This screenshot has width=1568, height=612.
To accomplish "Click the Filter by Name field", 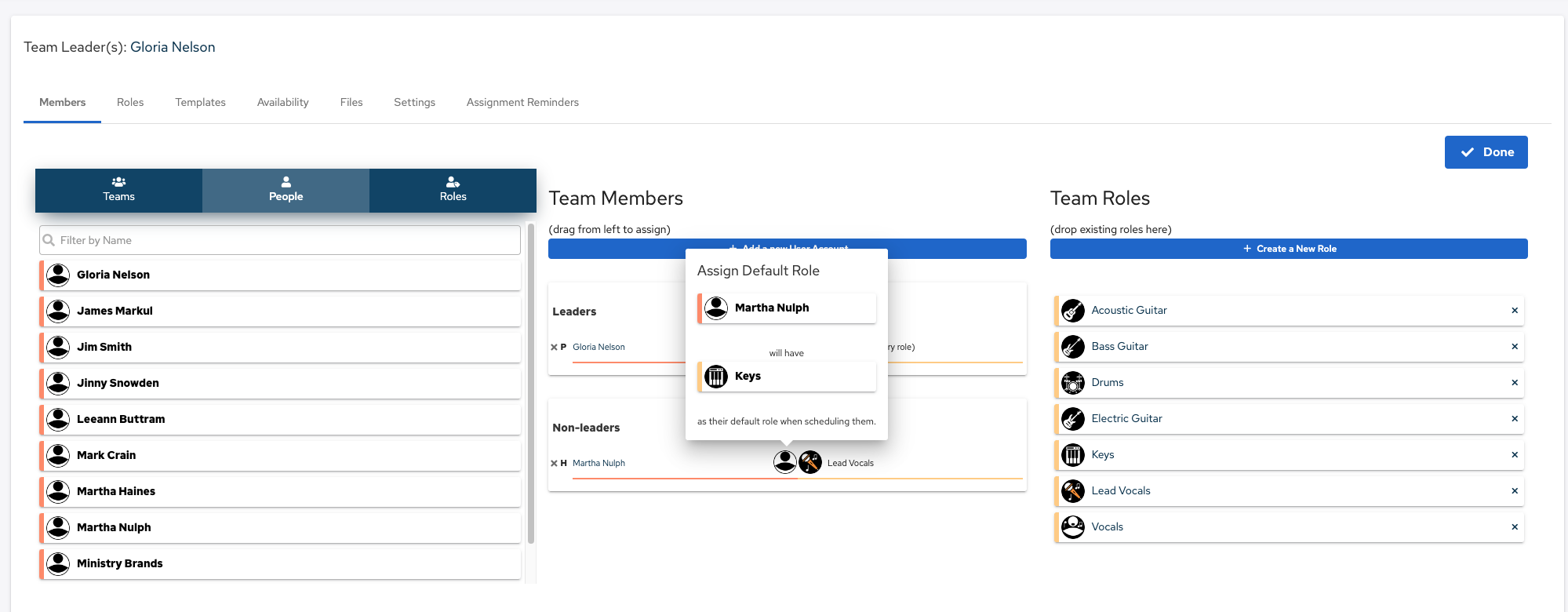I will tap(280, 240).
